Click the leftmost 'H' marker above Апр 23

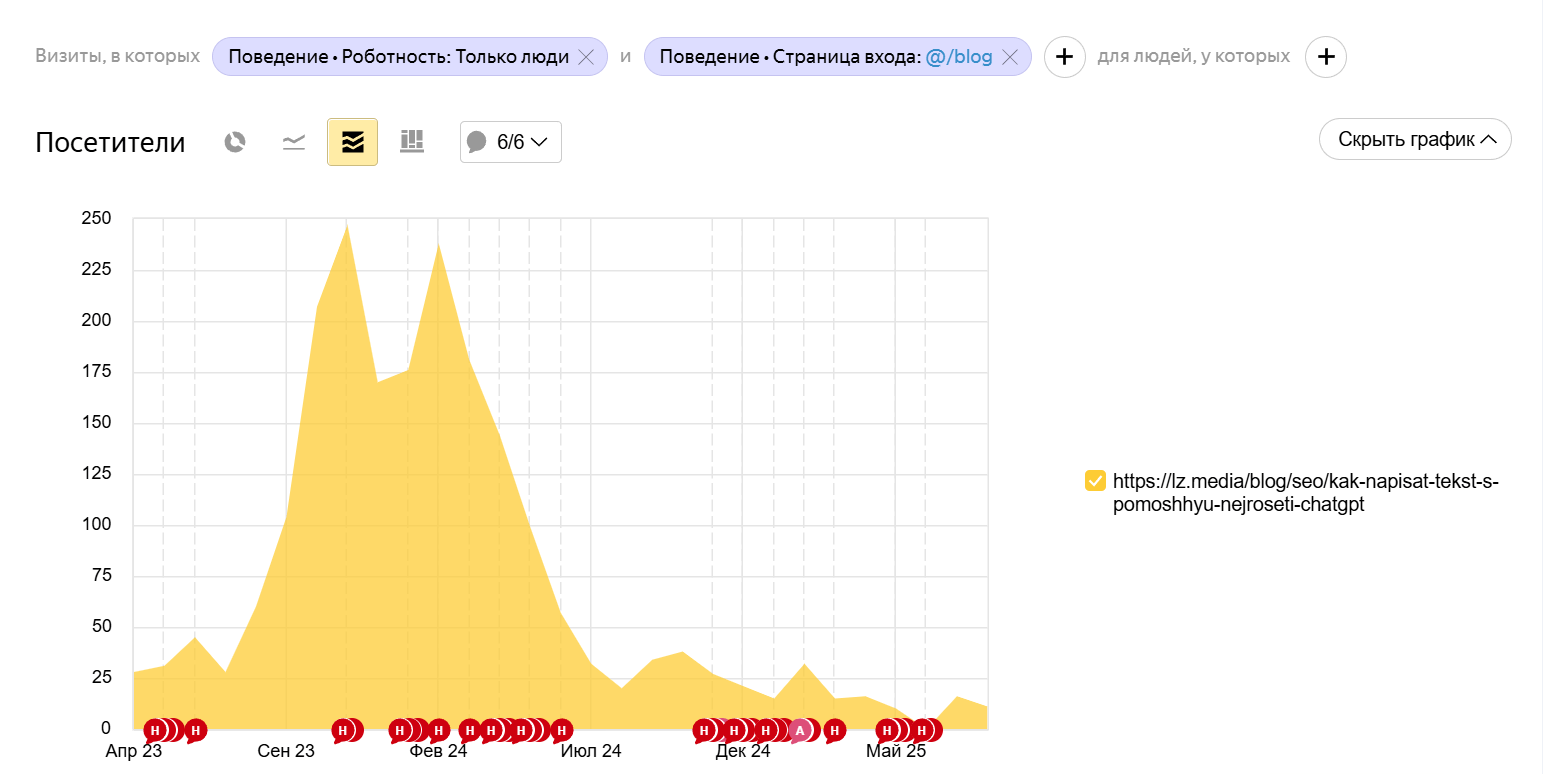click(x=154, y=730)
